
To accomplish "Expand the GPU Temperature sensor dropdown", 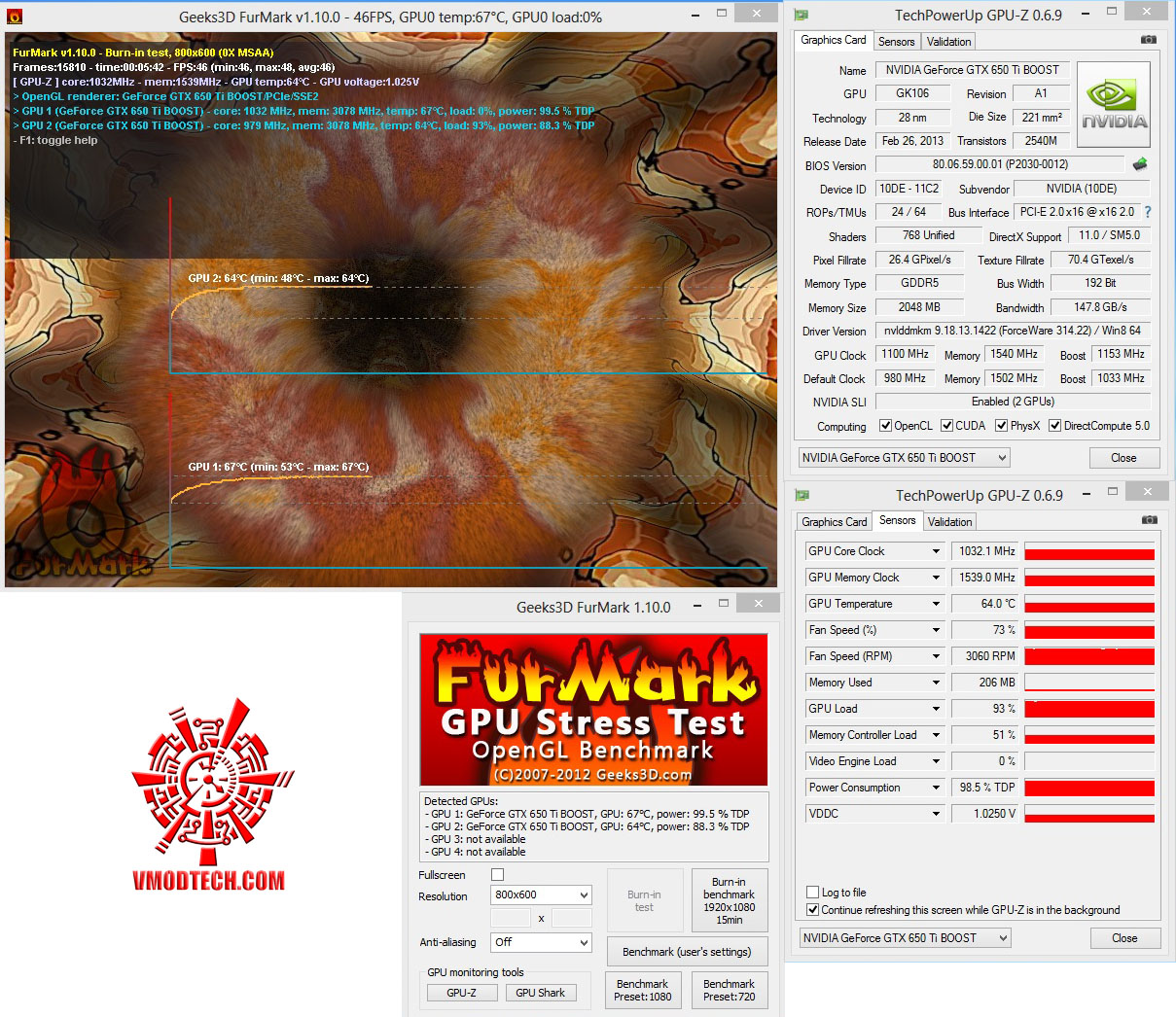I will coord(936,604).
